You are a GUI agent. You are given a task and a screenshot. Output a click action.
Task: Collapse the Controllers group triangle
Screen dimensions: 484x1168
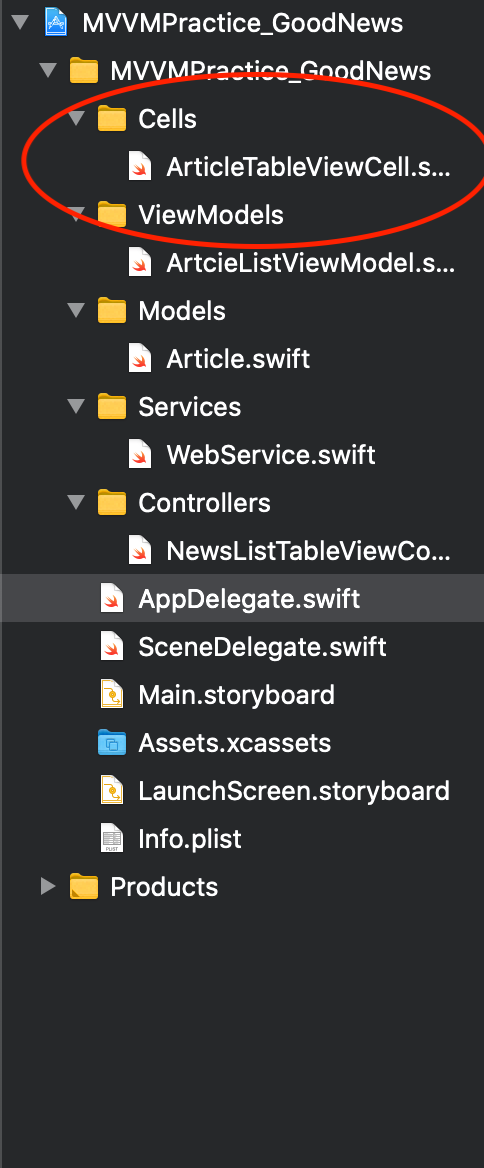76,503
